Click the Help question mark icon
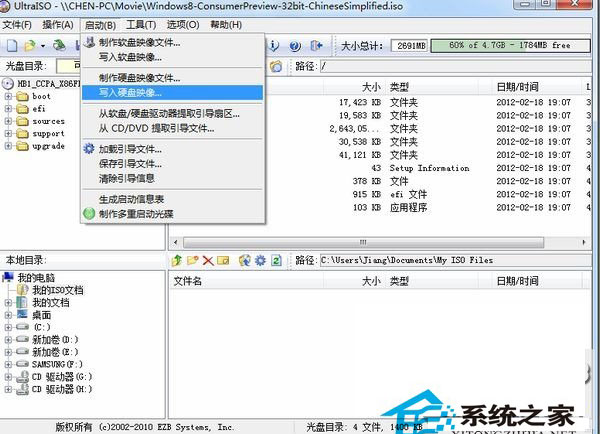The height and width of the screenshot is (434, 600). tap(295, 46)
